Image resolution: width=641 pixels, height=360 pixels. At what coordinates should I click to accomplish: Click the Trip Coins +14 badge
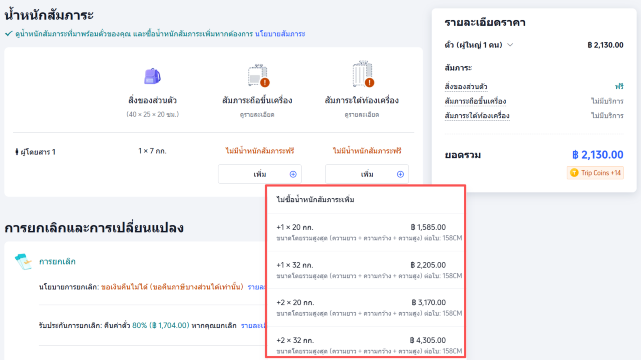(595, 173)
